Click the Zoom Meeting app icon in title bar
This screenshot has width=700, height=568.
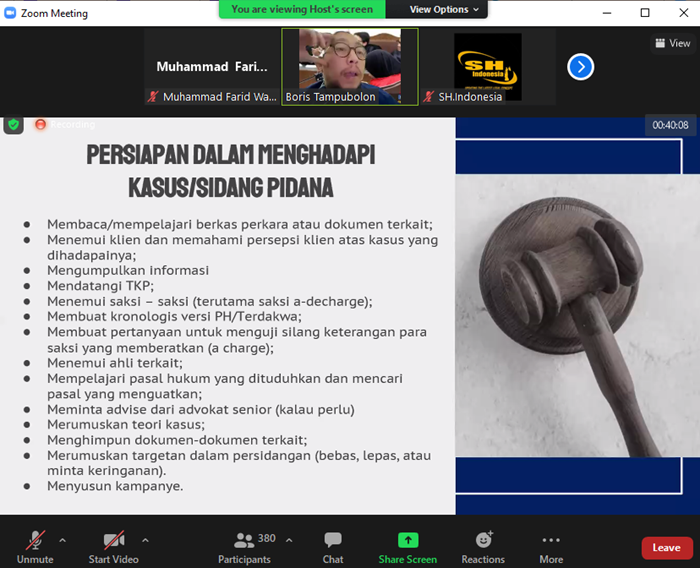point(10,13)
